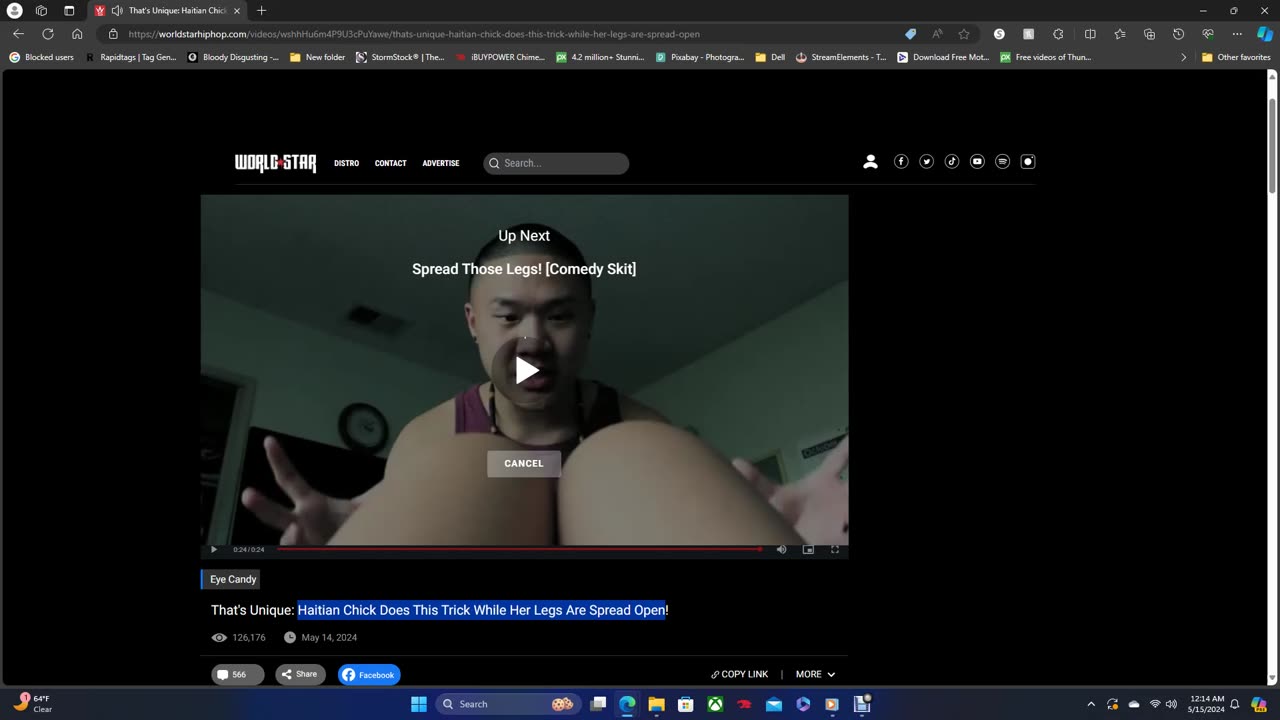Click the small play button in player bar
Screen dimensions: 1280x720
pos(213,549)
